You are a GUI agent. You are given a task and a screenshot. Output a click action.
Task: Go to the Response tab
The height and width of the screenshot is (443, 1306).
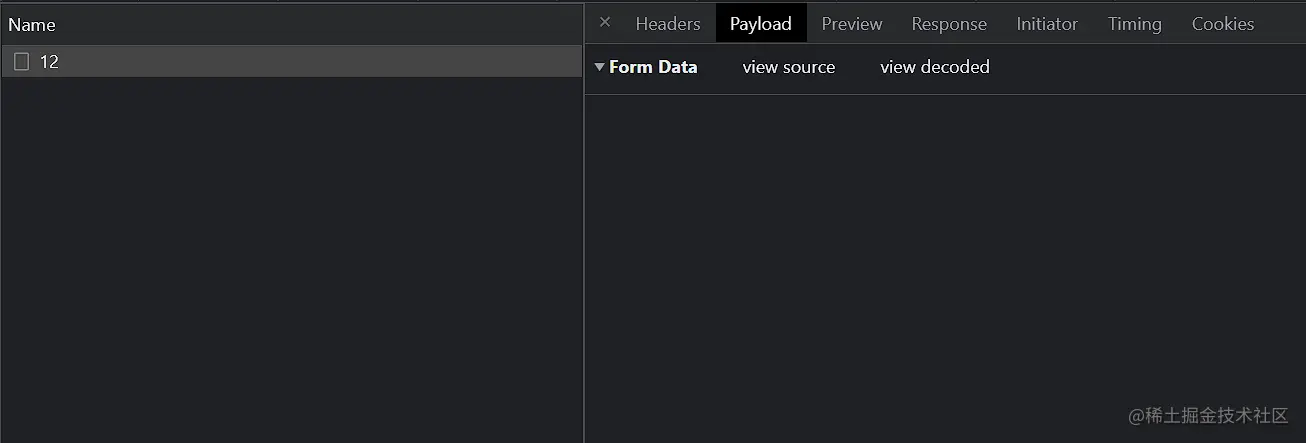(x=948, y=24)
